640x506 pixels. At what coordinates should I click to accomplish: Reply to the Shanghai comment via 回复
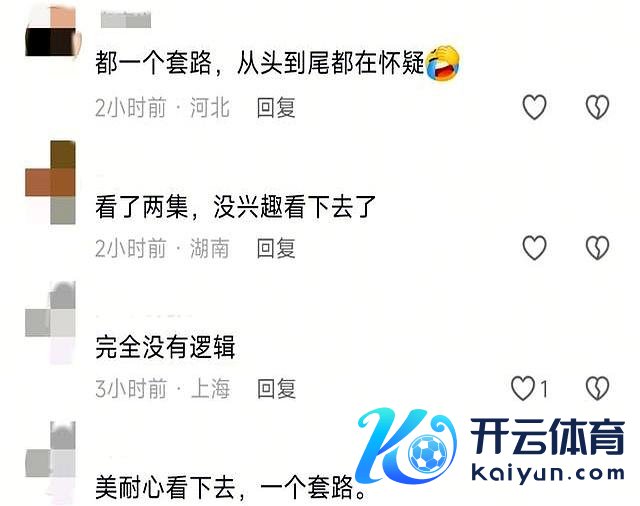276,388
